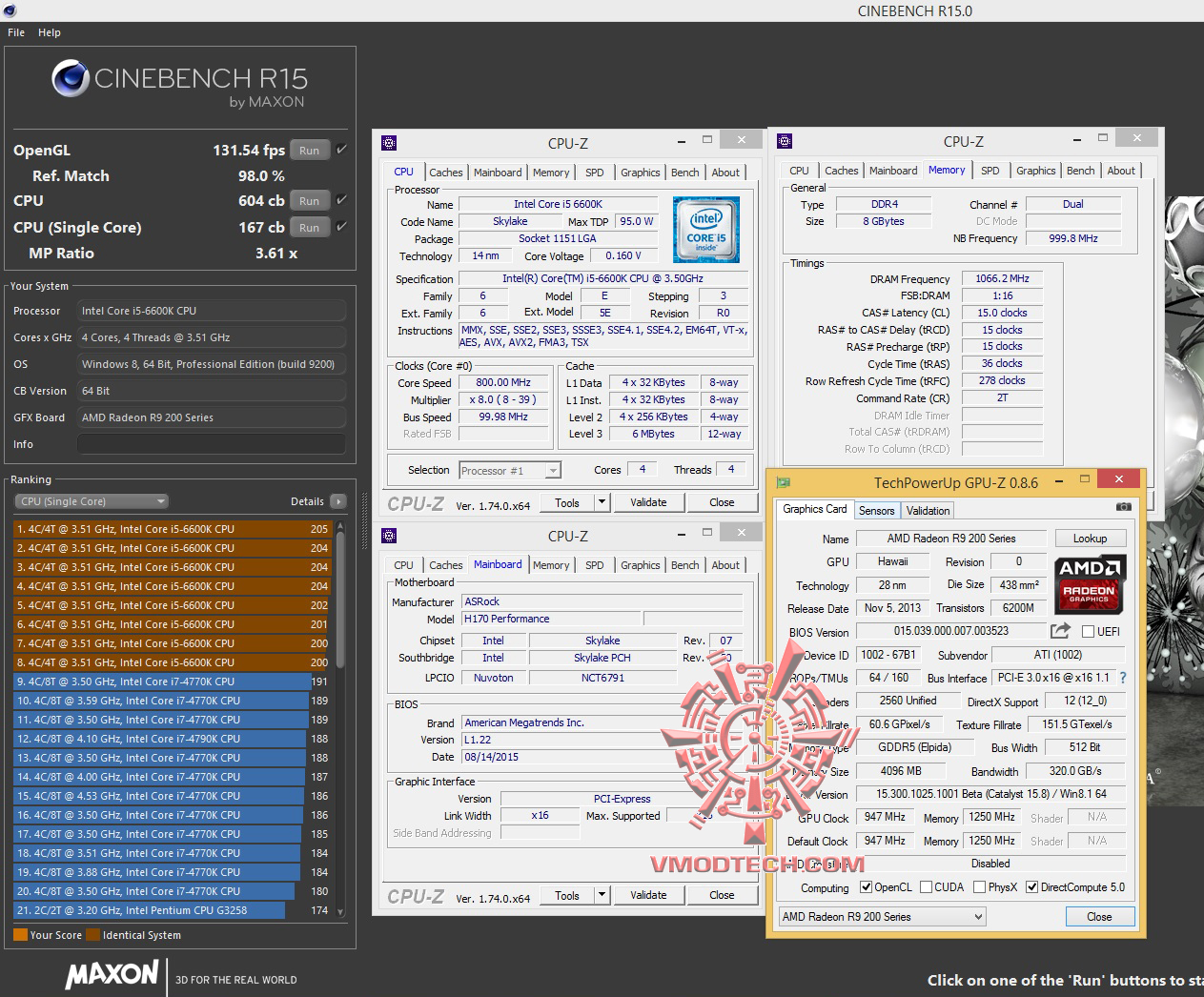
Task: Open the Tools dropdown arrow in the CPU tab window
Action: [602, 502]
